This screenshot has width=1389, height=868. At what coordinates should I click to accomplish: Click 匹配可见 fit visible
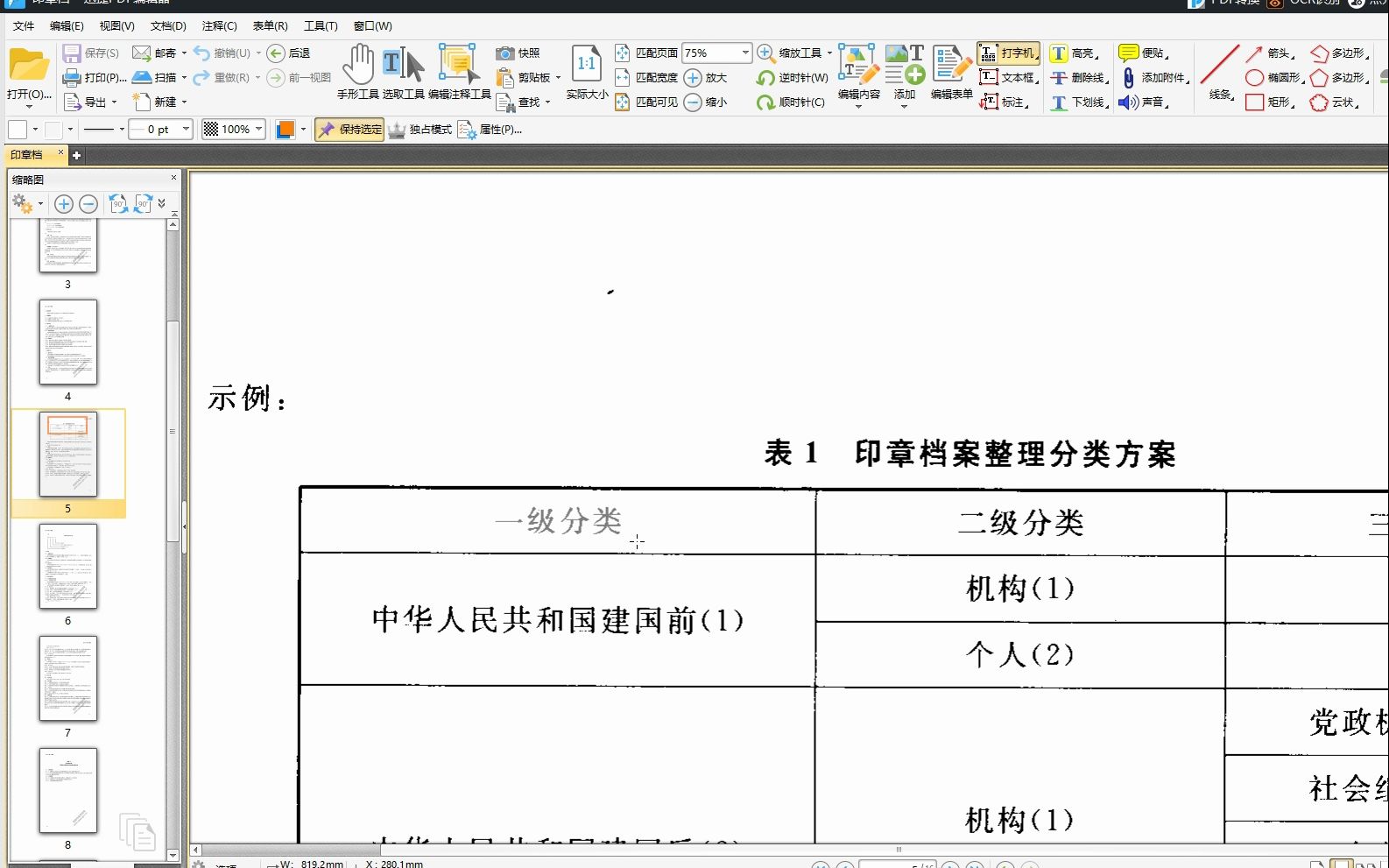pos(646,102)
